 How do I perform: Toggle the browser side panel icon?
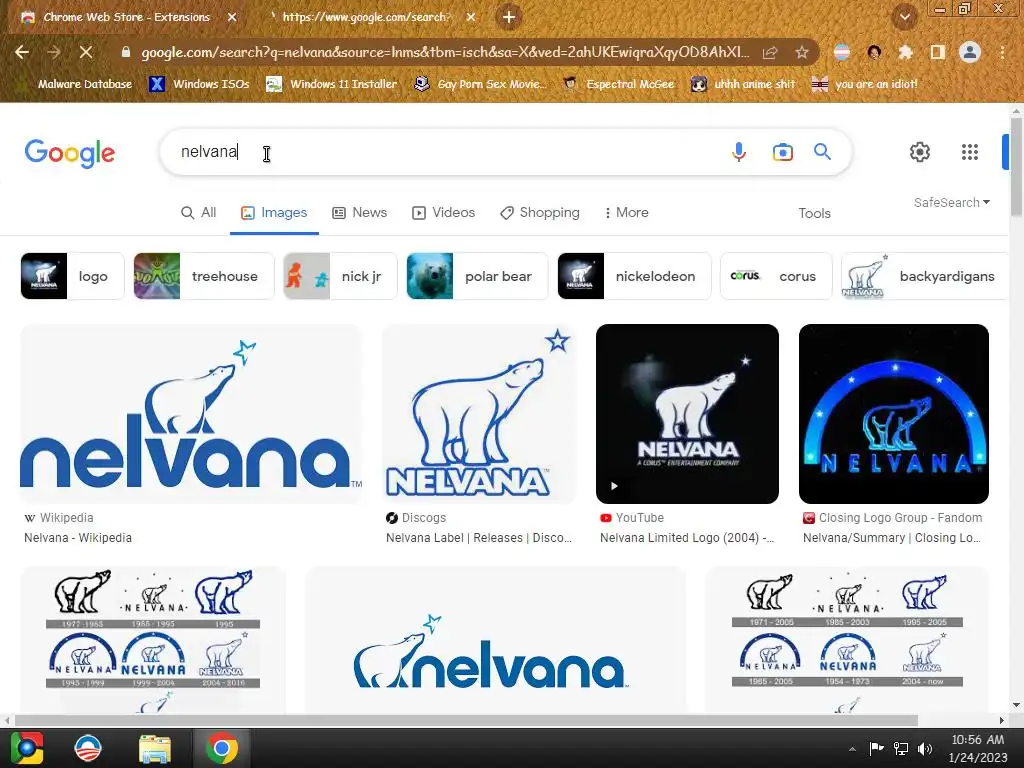click(x=938, y=52)
